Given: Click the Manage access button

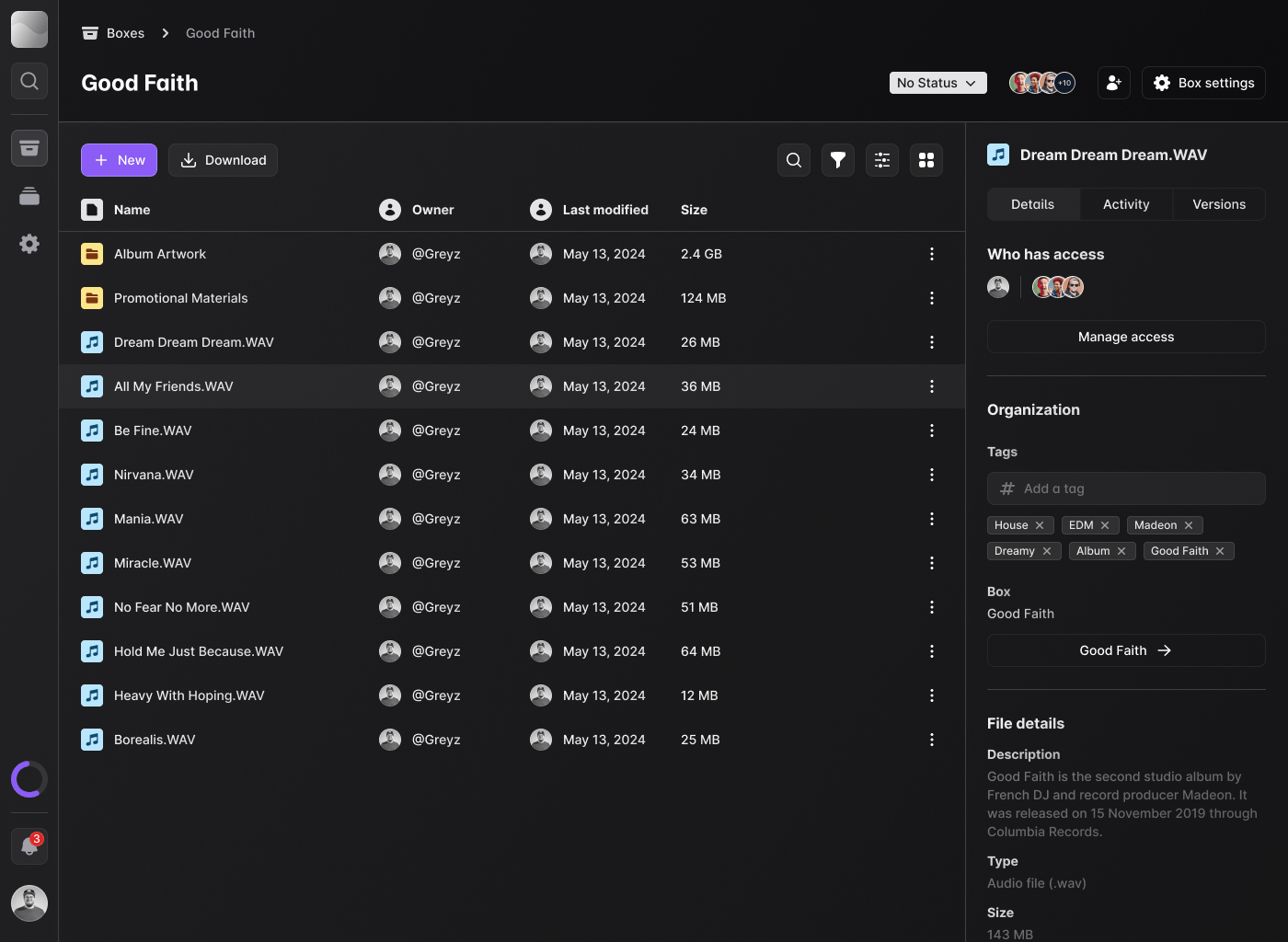Looking at the screenshot, I should pos(1125,337).
